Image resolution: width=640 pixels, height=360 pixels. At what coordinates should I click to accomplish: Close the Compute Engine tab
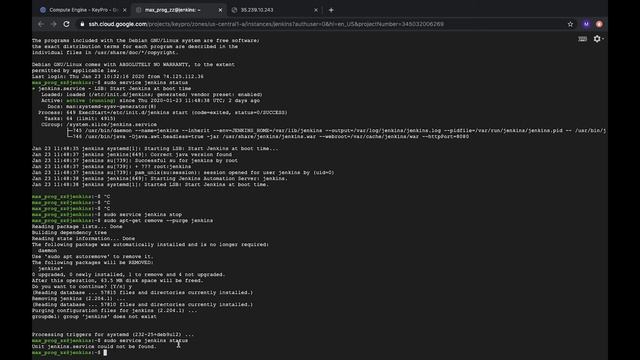coord(124,10)
